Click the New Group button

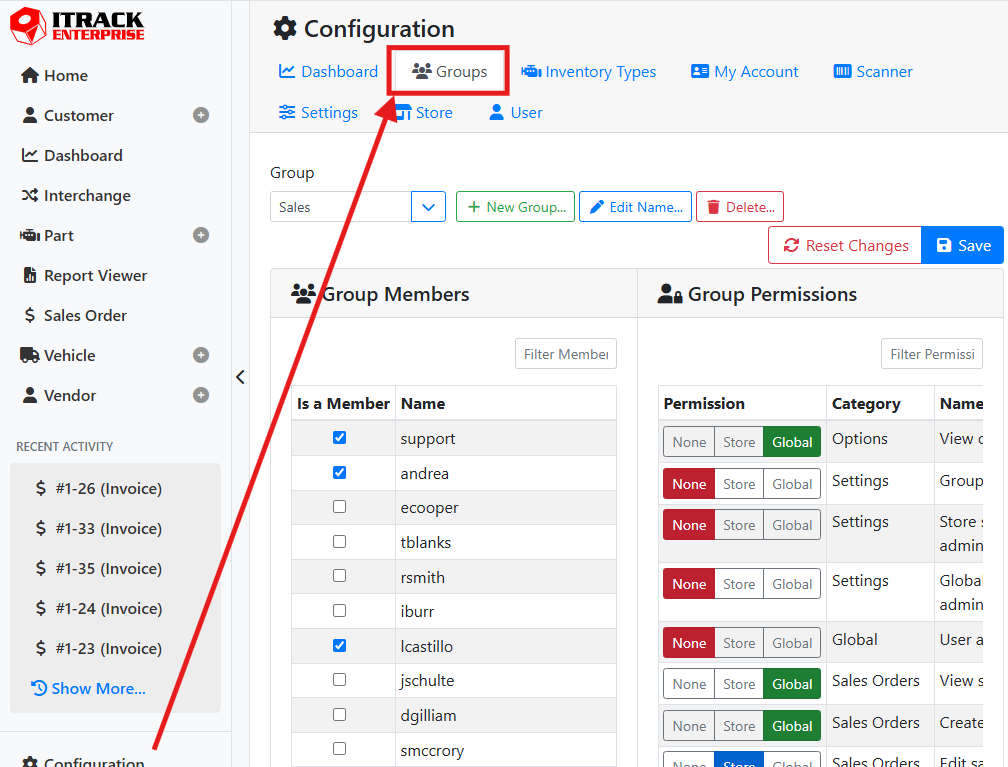515,207
